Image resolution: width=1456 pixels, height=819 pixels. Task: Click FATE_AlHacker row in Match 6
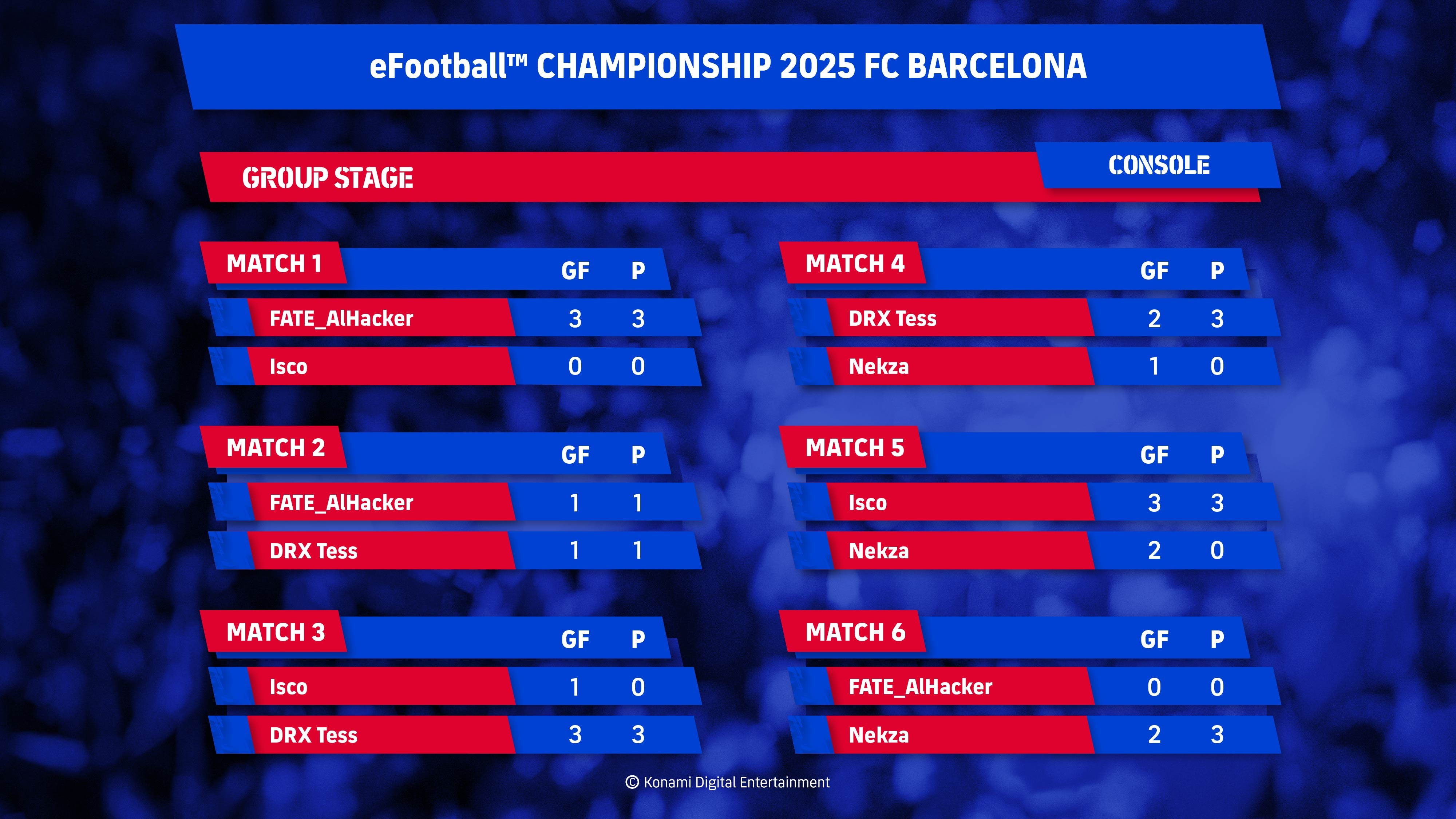point(1034,687)
